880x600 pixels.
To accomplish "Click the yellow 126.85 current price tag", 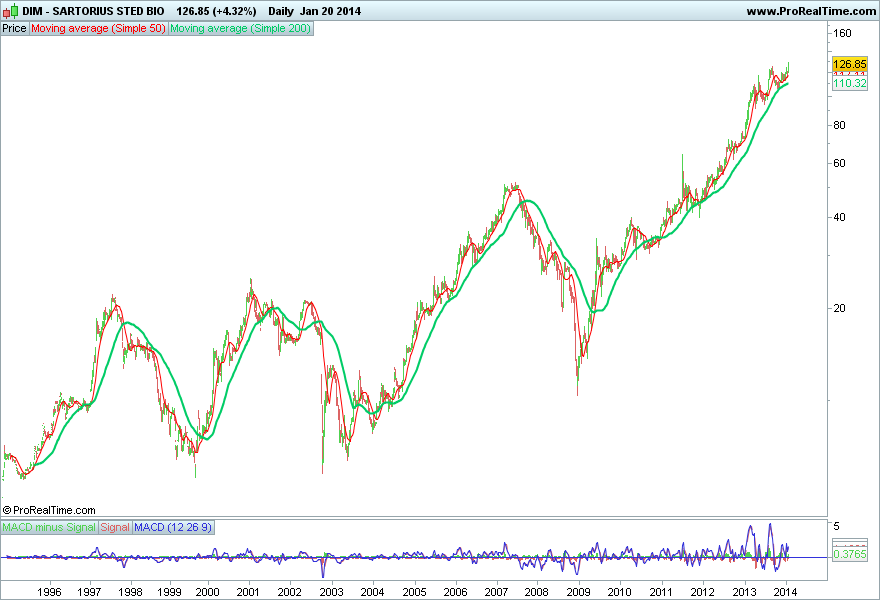I will click(850, 64).
